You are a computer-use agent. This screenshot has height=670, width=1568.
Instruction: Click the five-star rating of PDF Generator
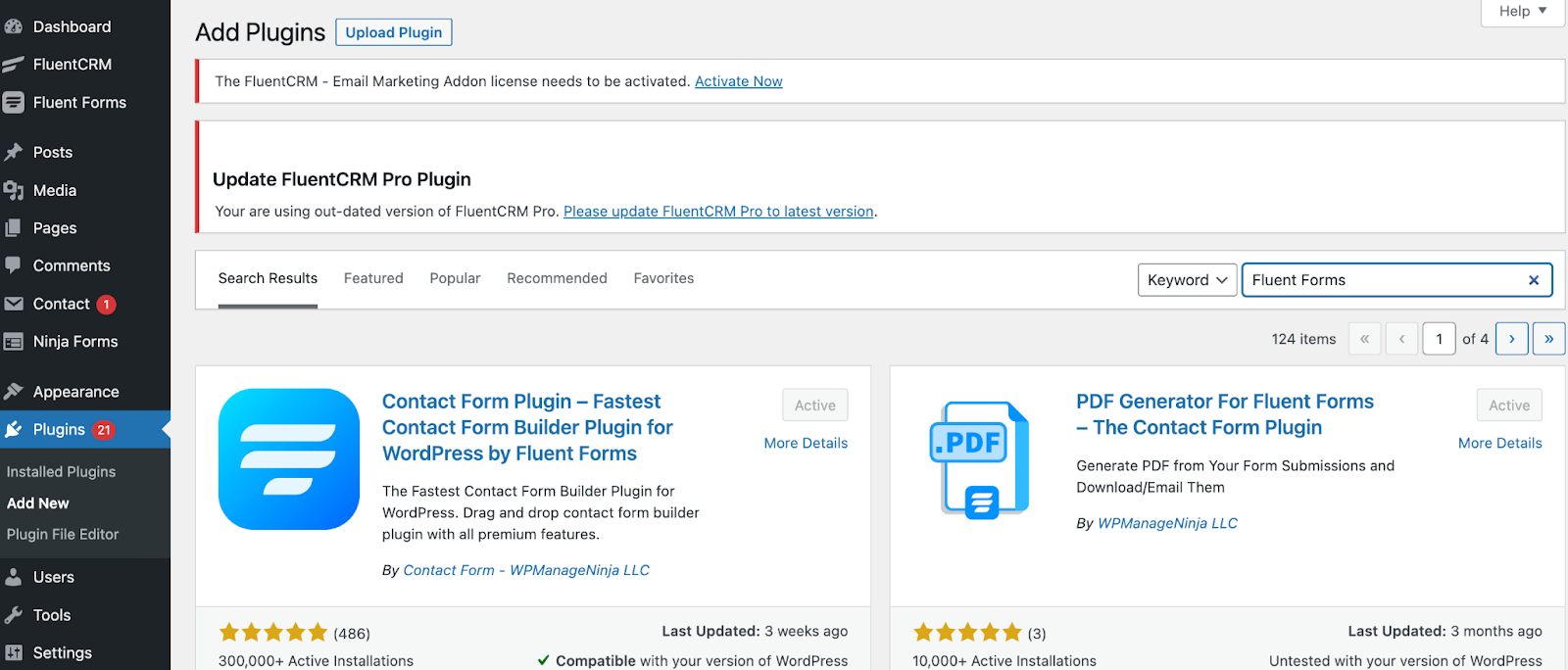tap(967, 633)
